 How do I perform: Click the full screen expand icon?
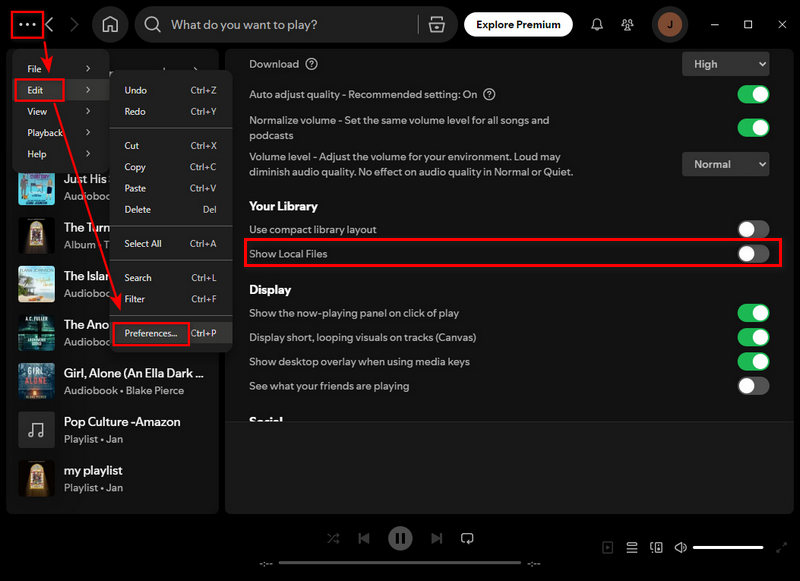(x=781, y=547)
